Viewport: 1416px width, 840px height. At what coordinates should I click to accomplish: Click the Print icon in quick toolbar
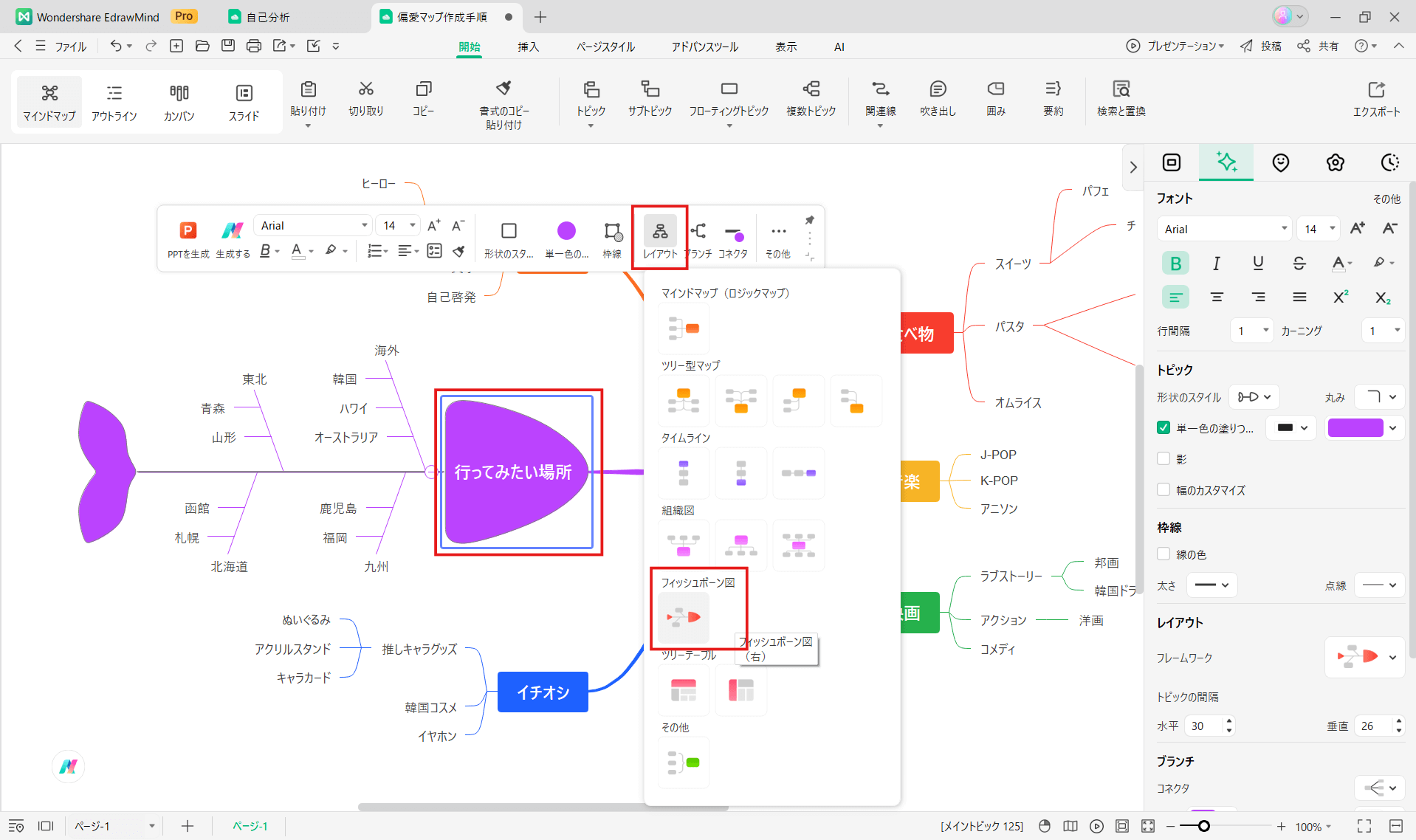[x=254, y=46]
